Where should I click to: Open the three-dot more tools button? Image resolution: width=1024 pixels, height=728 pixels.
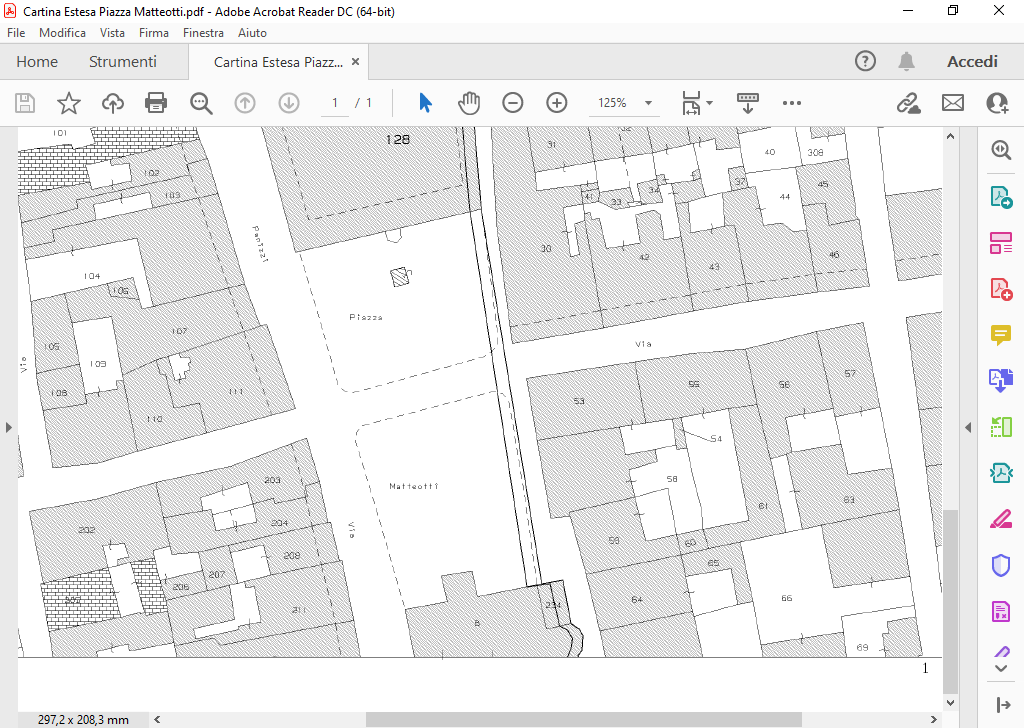coord(792,103)
